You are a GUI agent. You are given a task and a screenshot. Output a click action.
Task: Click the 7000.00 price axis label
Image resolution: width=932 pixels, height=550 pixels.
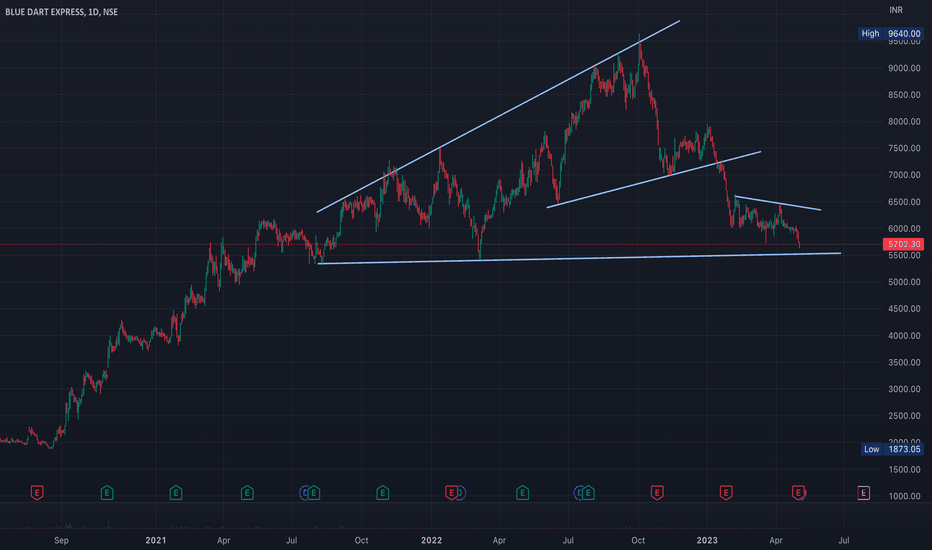(904, 175)
